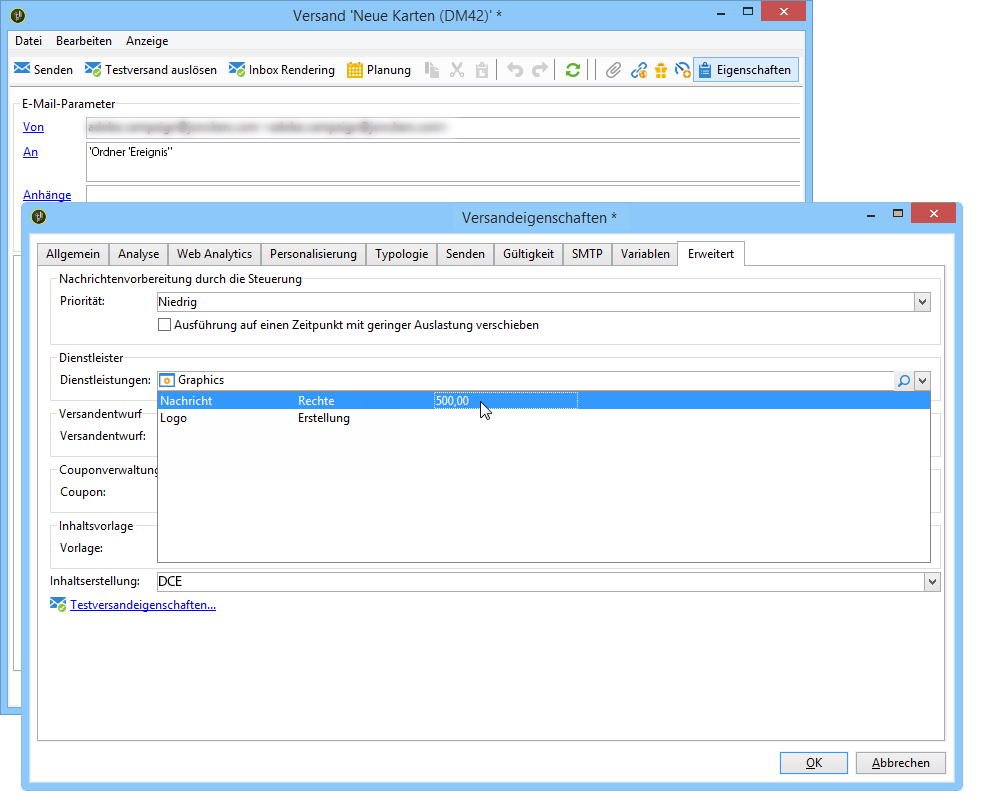Select the Nachricht row in dropdown list
Image resolution: width=981 pixels, height=807 pixels.
point(543,400)
